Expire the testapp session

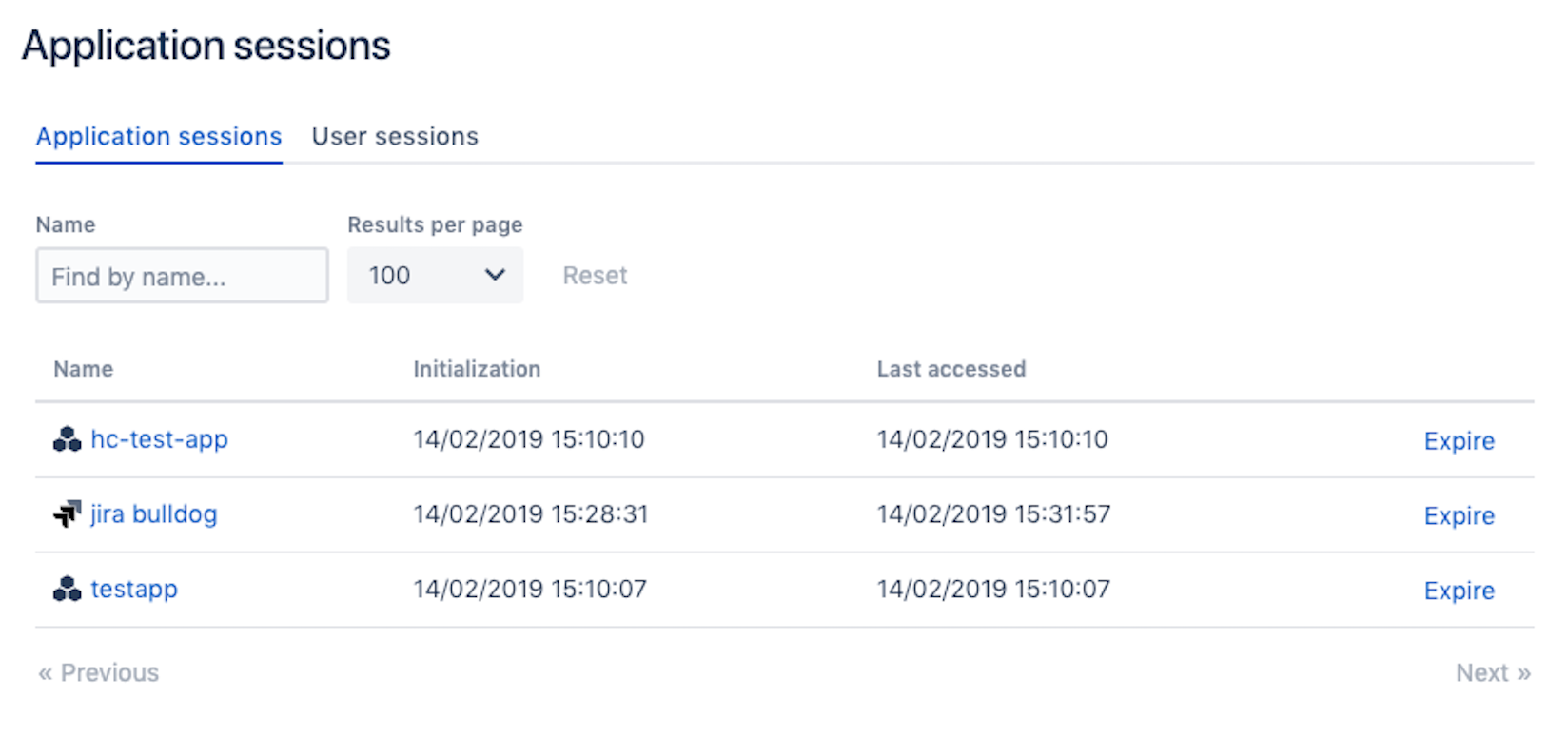[x=1459, y=591]
